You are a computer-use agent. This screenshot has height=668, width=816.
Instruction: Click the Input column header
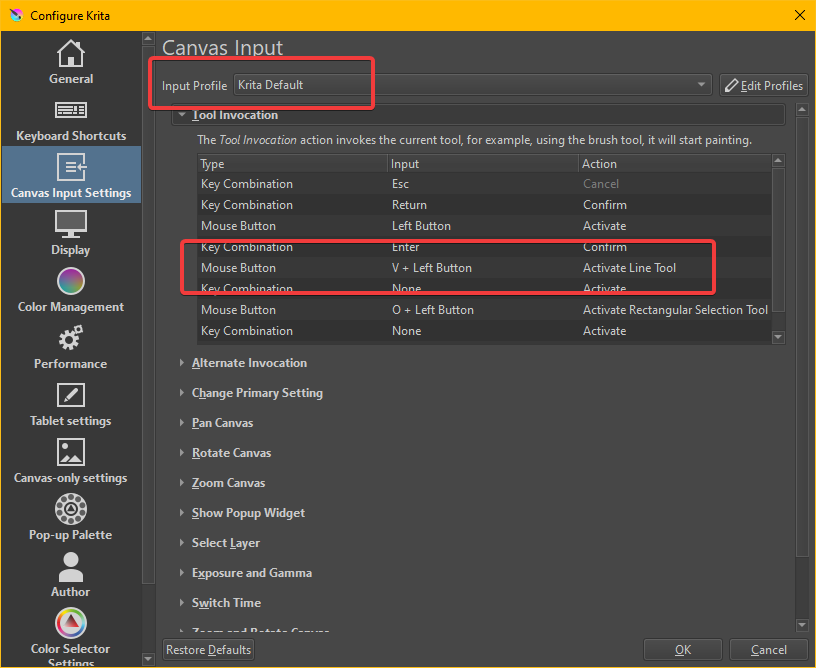482,163
